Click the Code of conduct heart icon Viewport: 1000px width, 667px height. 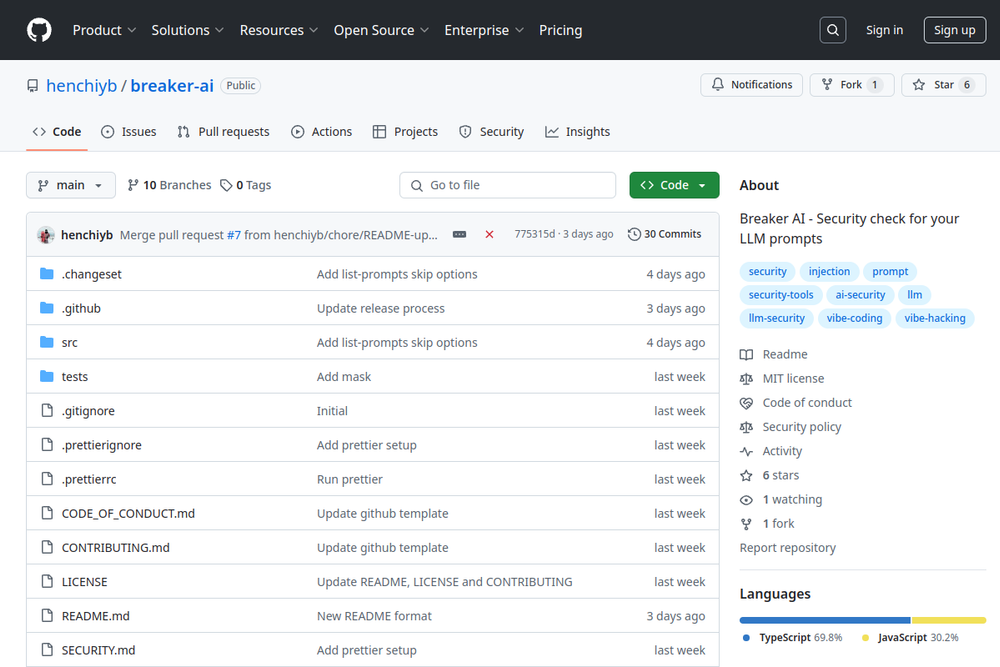tap(746, 403)
